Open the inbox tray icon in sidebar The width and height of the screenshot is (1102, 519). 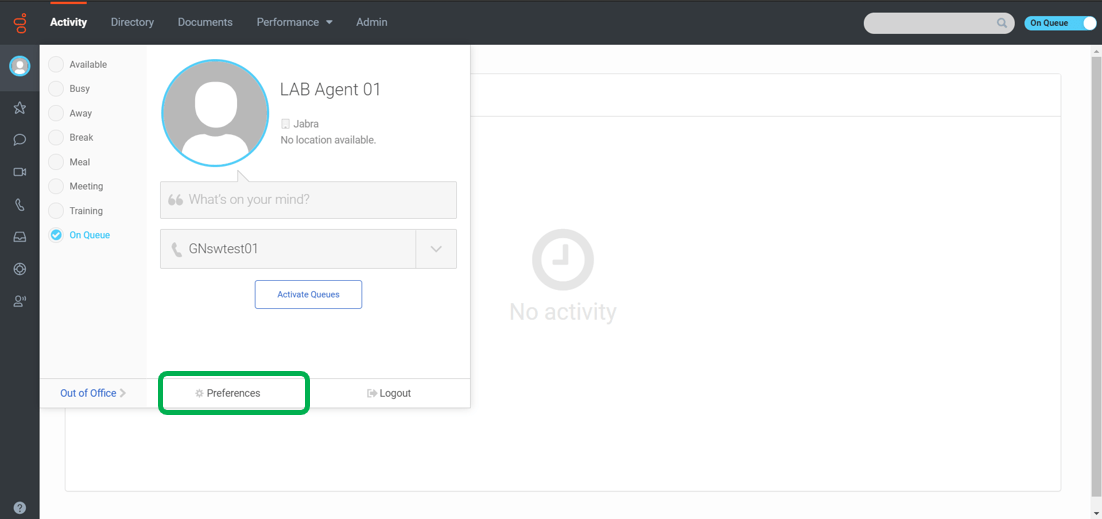coord(19,237)
